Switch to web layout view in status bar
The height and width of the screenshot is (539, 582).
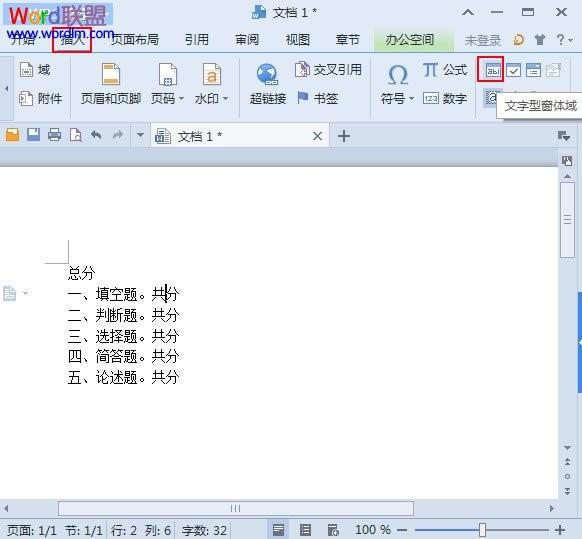[333, 530]
